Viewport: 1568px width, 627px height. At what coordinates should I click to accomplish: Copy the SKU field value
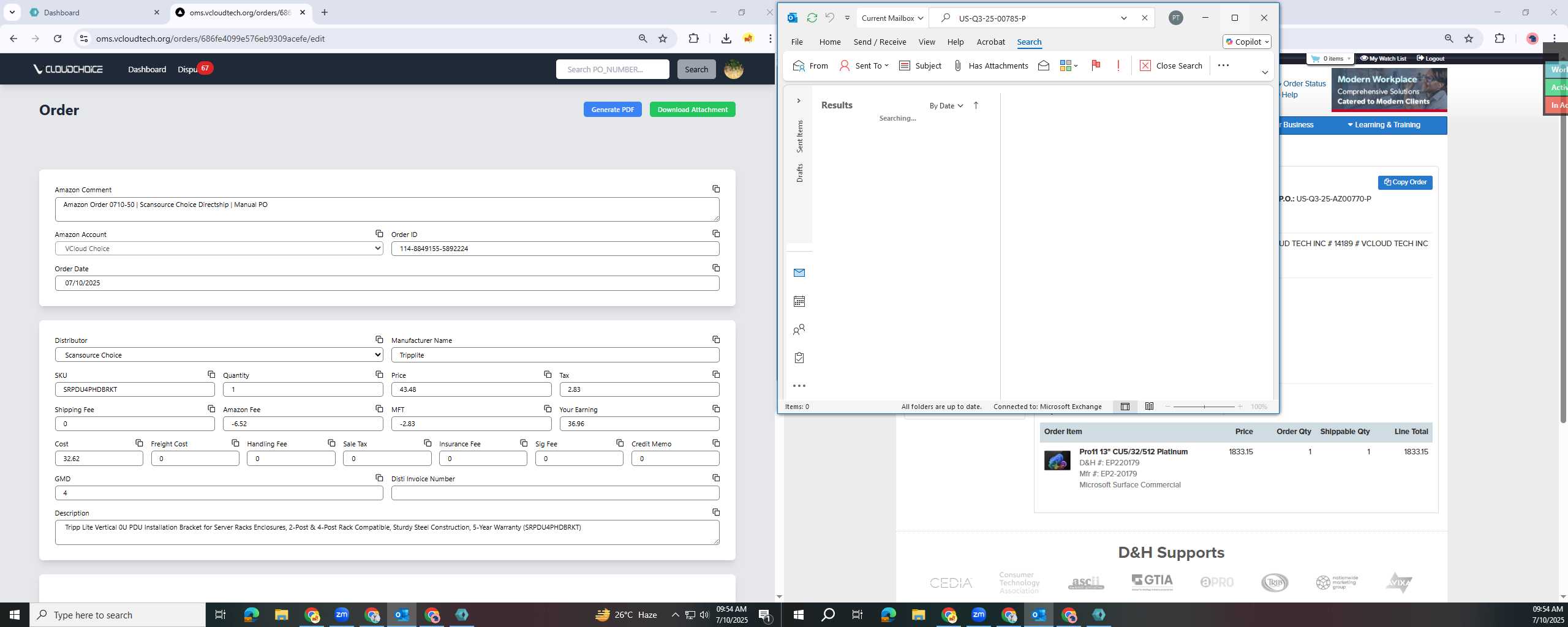tap(211, 375)
